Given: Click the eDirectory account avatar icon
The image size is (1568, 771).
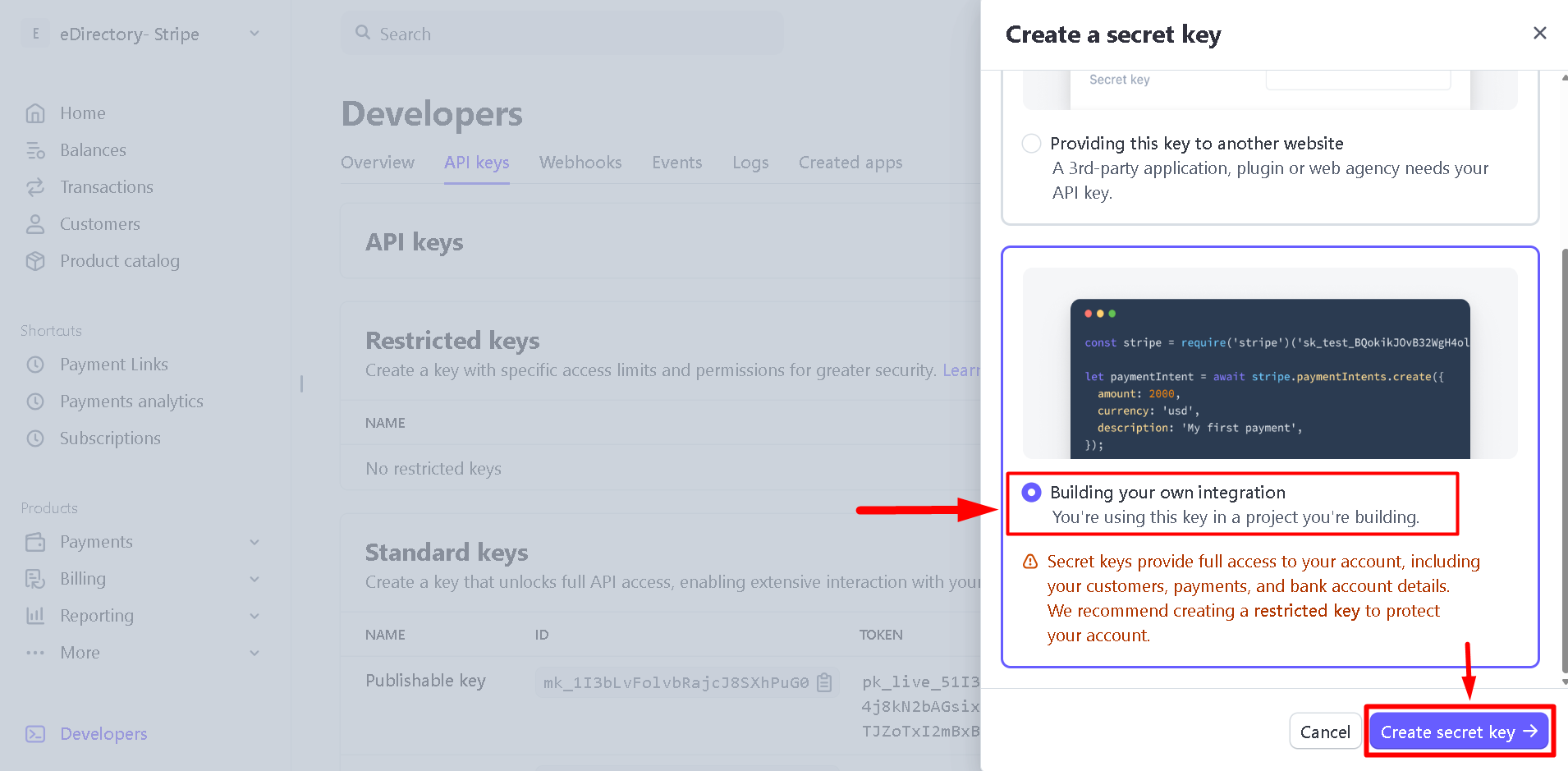Looking at the screenshot, I should [x=35, y=34].
